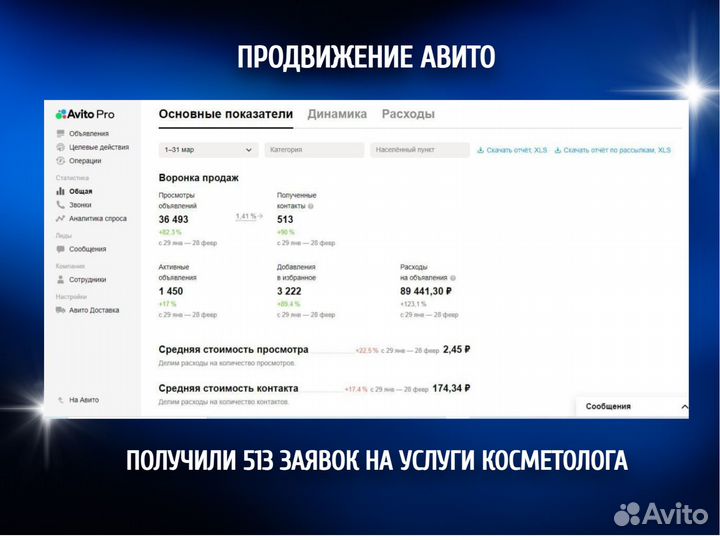Screen dimensions: 720x540
Task: Click the На Авито return arrow icon
Action: pos(61,400)
